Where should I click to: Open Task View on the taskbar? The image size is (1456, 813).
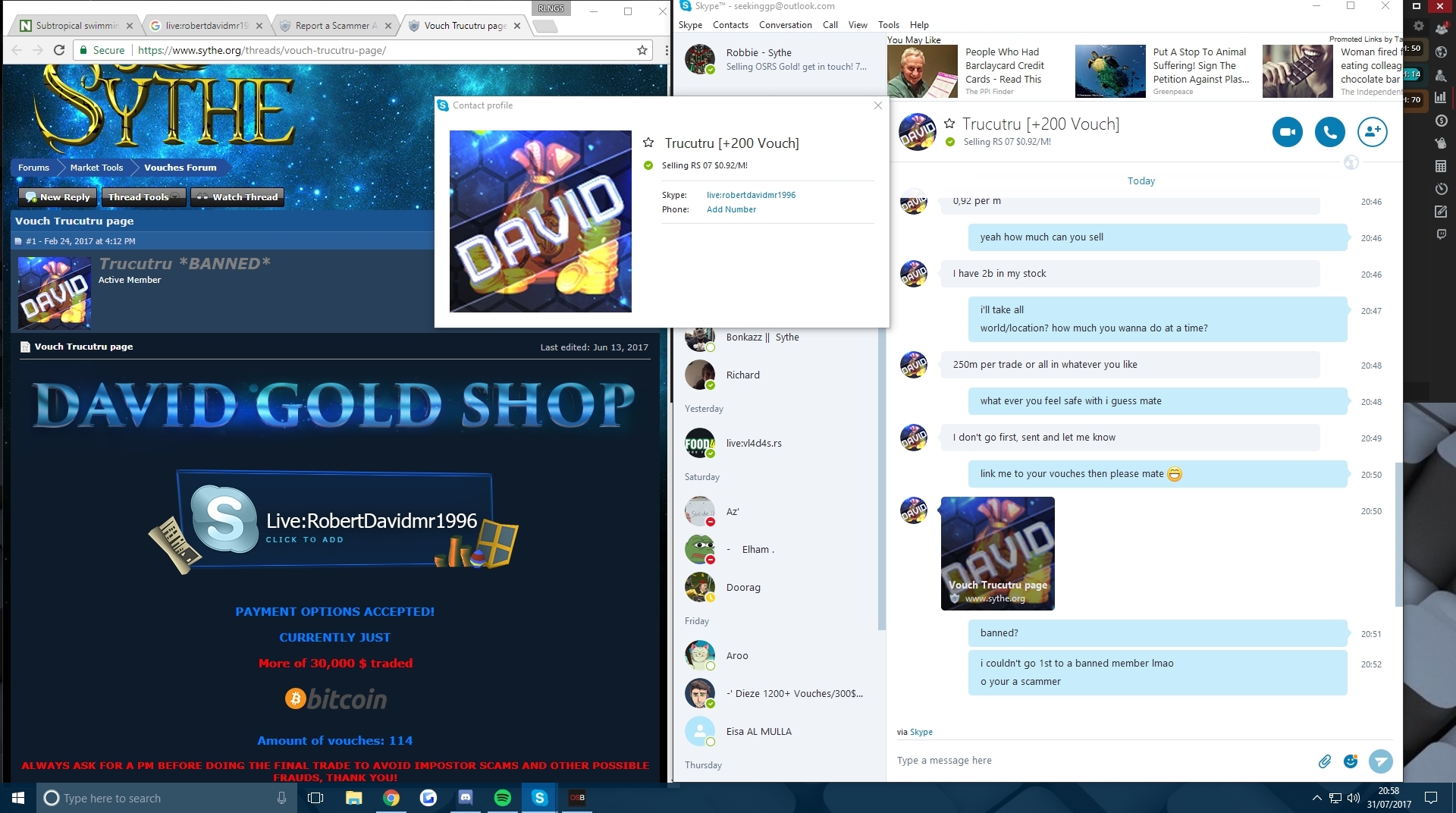315,798
